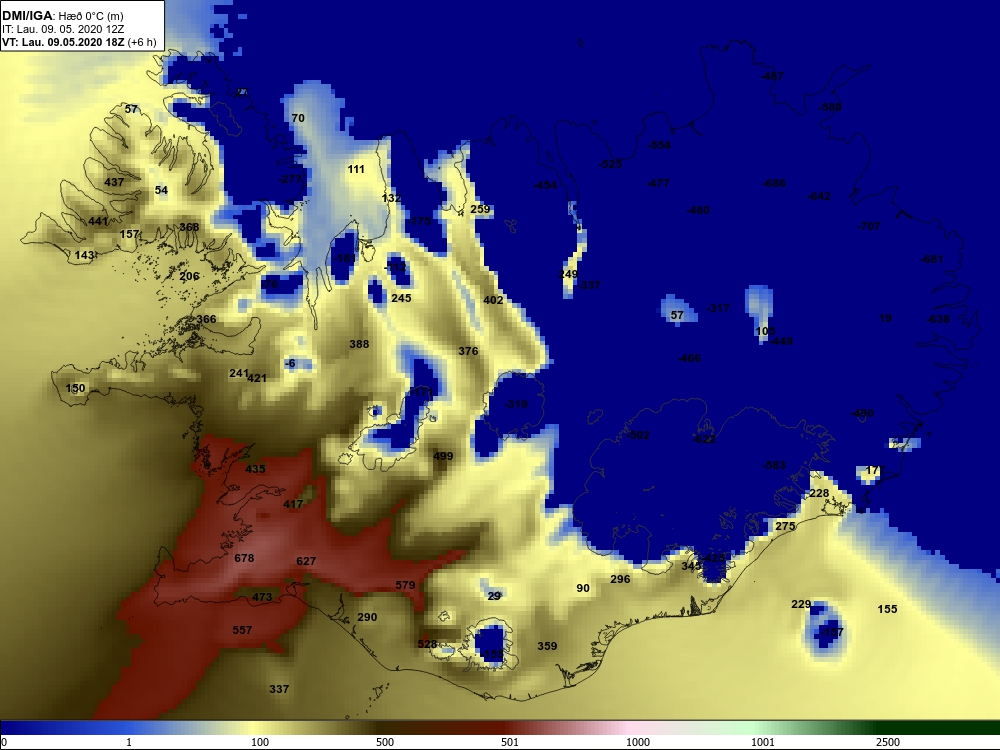Click the map value '-525'
The width and height of the screenshot is (1000, 750).
click(x=610, y=164)
